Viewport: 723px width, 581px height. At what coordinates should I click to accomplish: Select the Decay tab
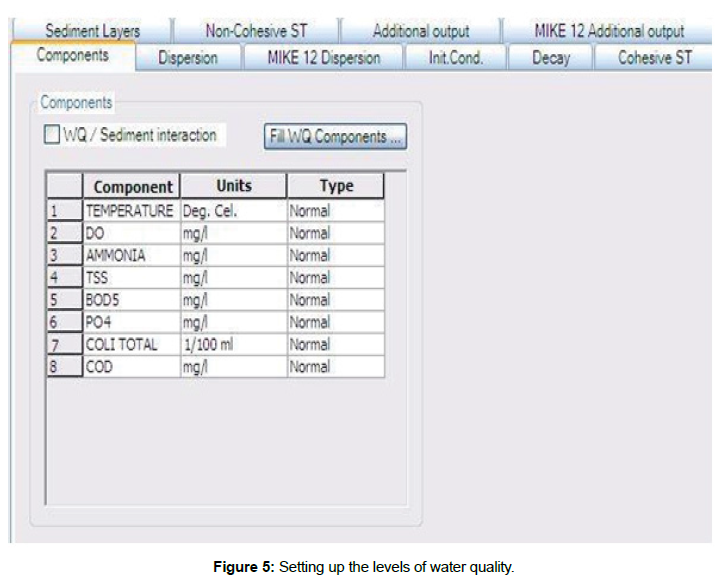(550, 58)
